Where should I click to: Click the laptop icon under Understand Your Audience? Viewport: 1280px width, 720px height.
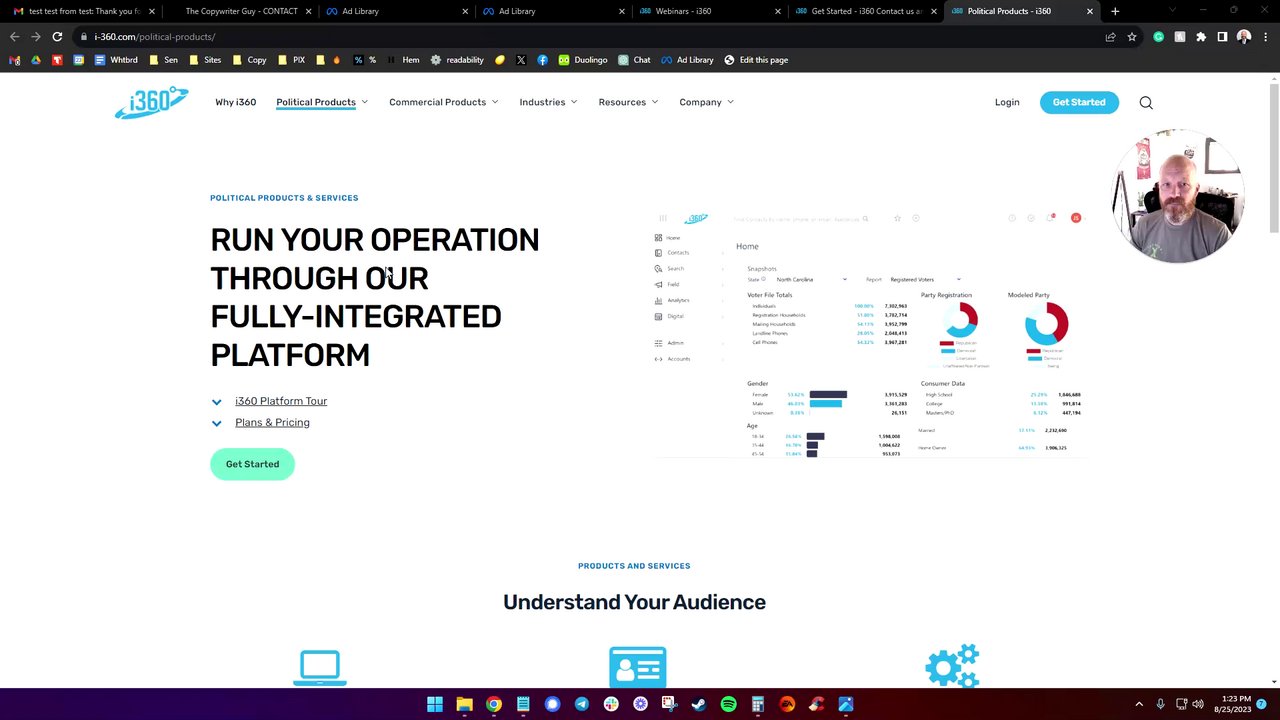pyautogui.click(x=320, y=668)
